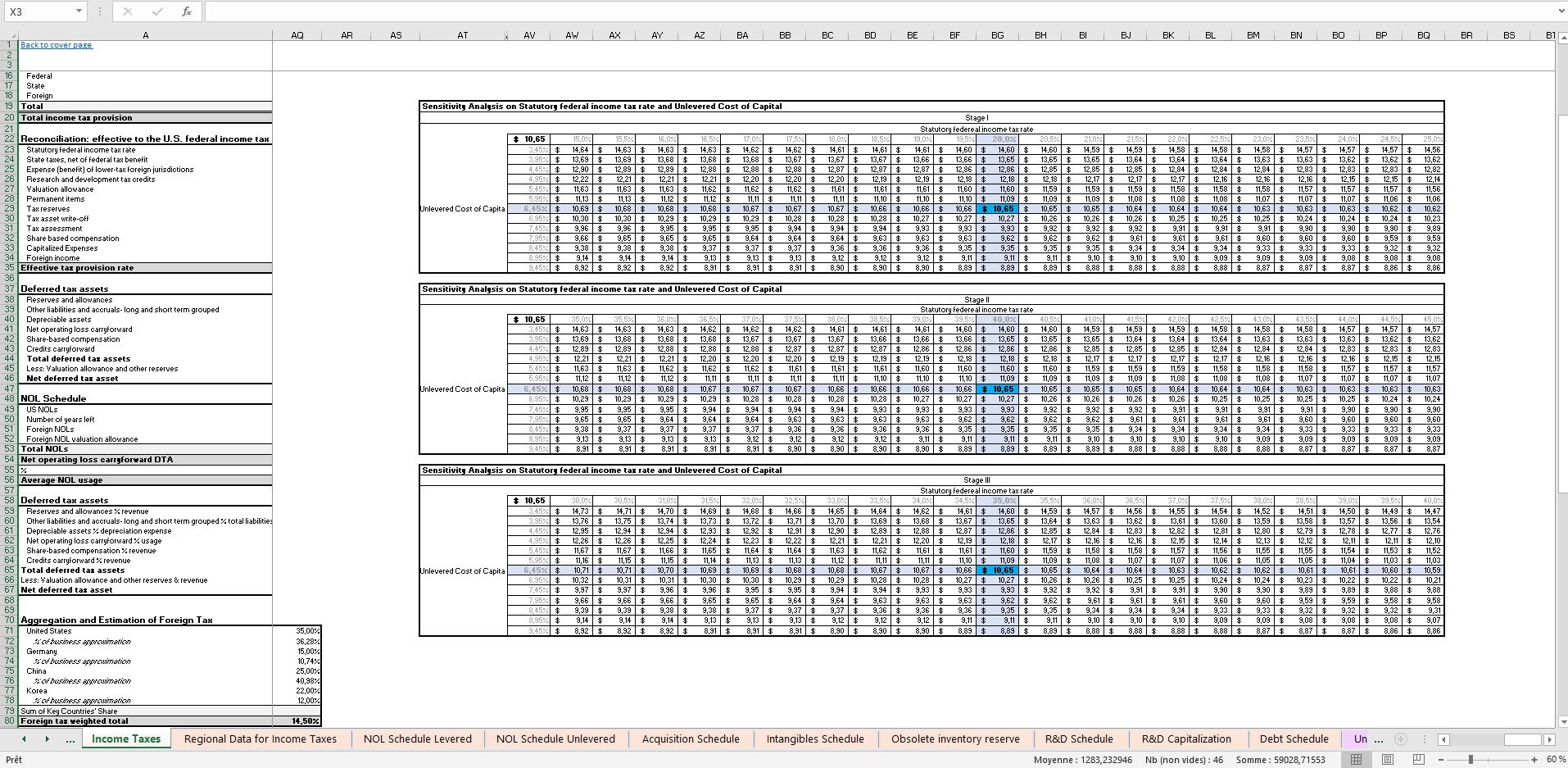Click vertical scrollbar up arrow
The width and height of the screenshot is (1568, 768).
pos(1561,37)
